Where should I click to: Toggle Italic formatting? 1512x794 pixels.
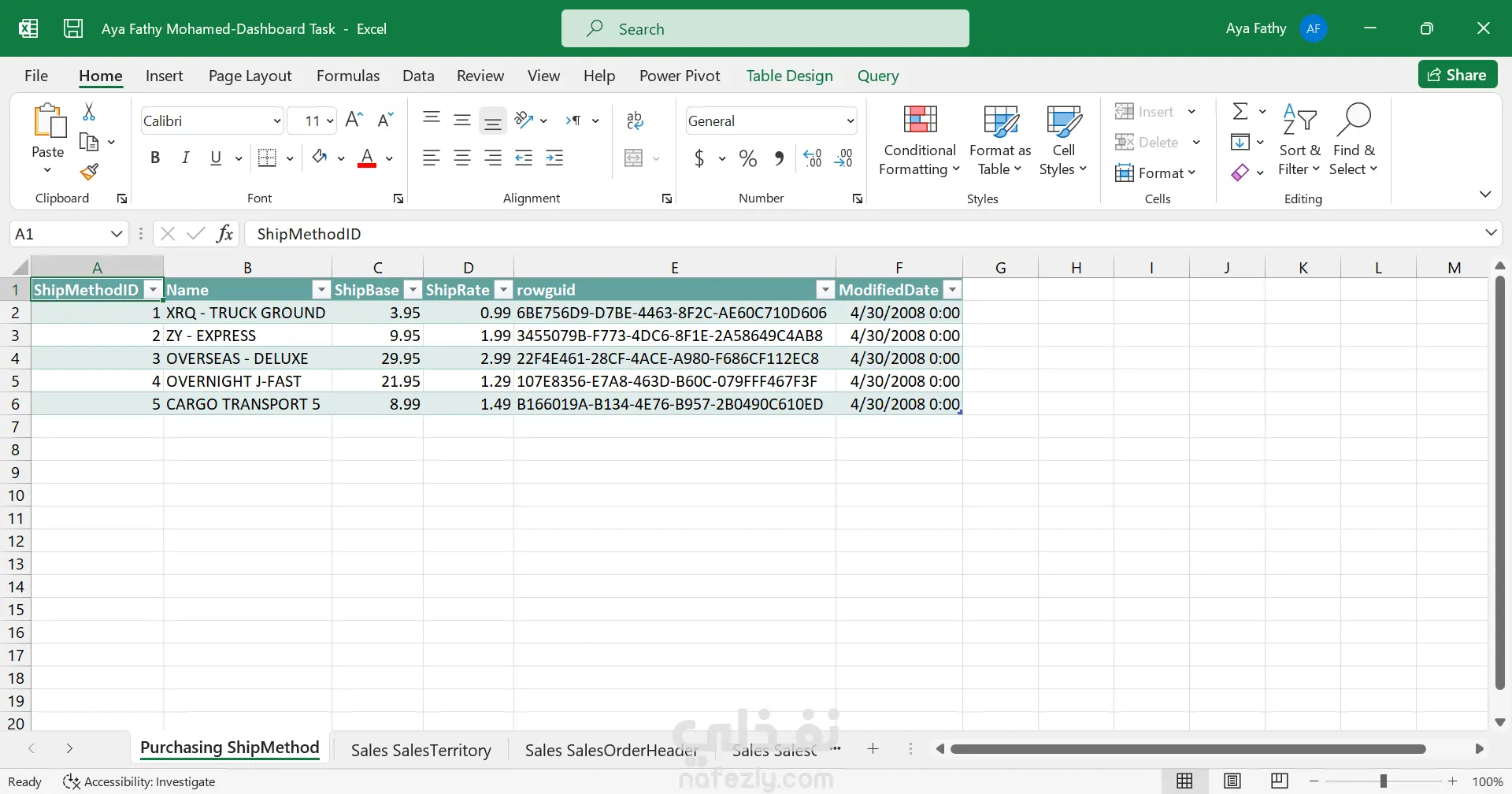[x=186, y=158]
